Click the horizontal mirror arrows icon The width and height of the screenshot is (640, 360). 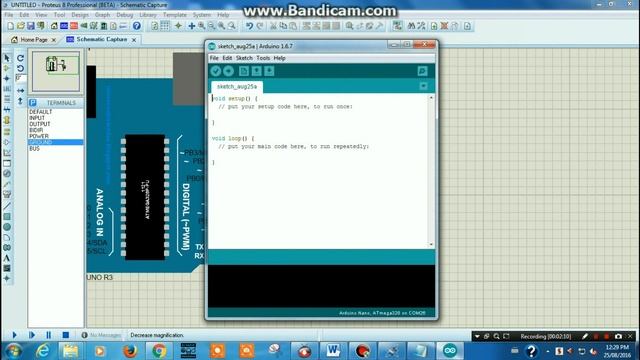(20, 90)
